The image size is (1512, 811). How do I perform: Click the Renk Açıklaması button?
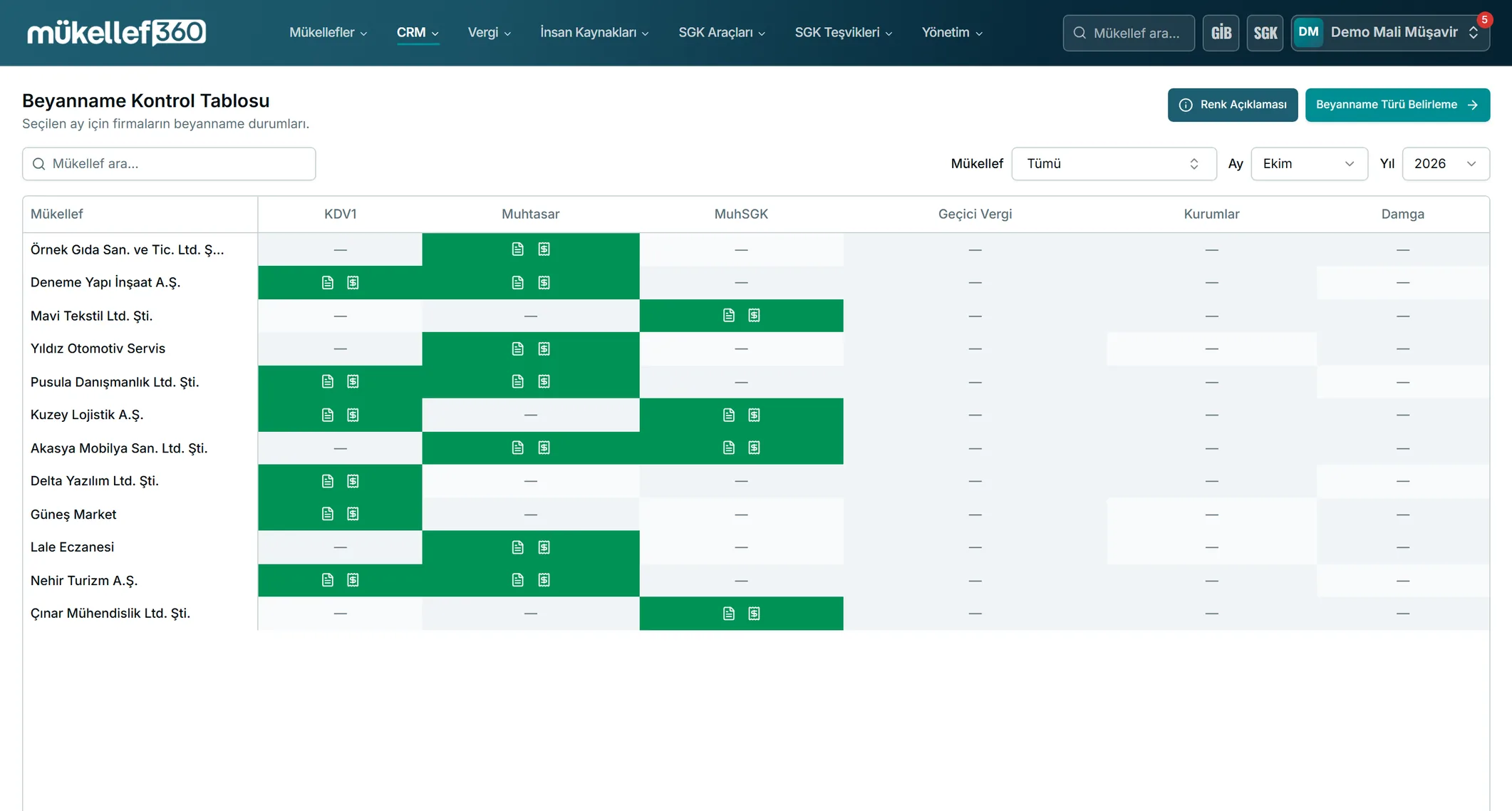[x=1233, y=105]
